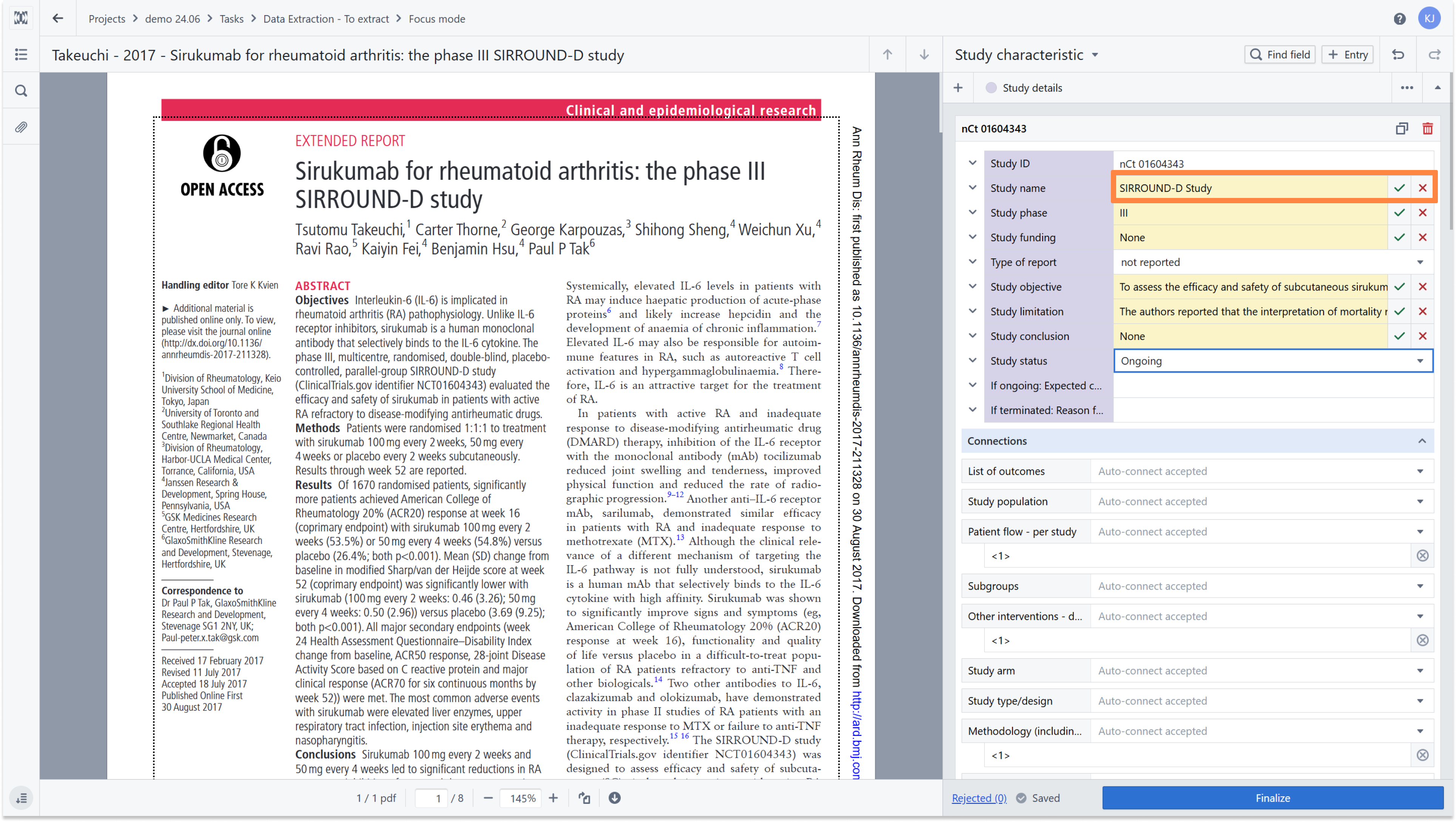The image size is (1456, 822).
Task: Click the back arrow in top bar
Action: [x=58, y=19]
